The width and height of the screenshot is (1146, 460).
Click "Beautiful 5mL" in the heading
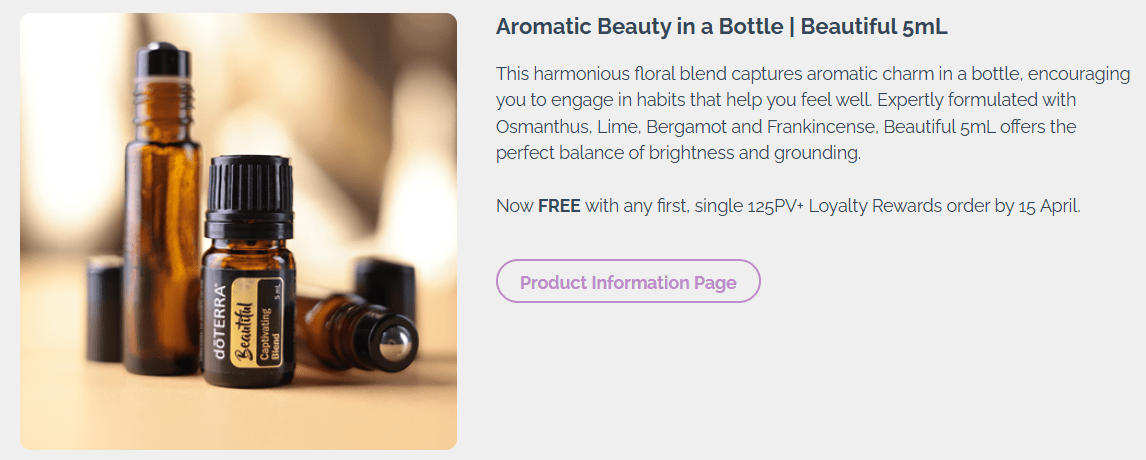tap(874, 28)
